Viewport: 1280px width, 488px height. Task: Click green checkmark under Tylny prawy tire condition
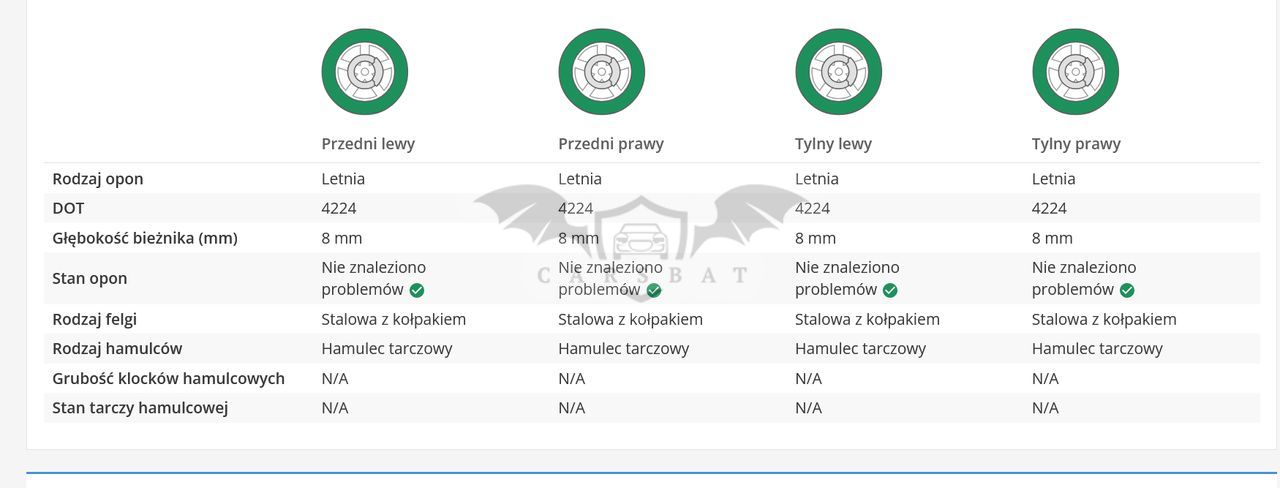(x=1127, y=290)
